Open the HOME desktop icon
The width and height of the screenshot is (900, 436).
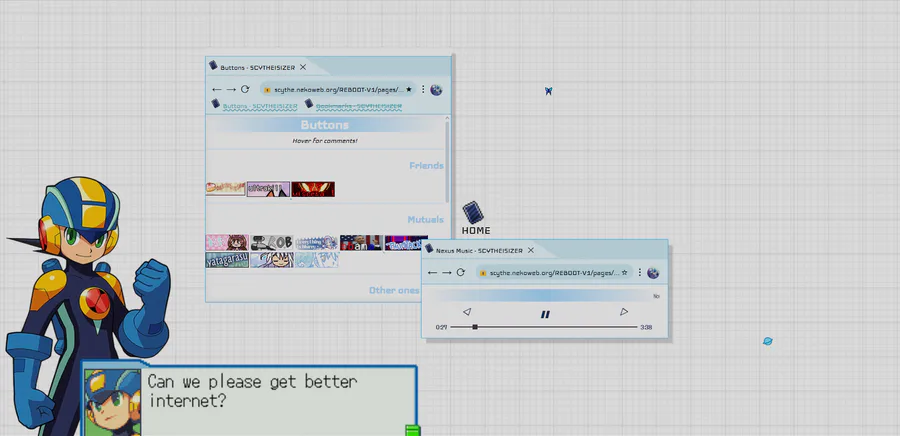pos(475,219)
